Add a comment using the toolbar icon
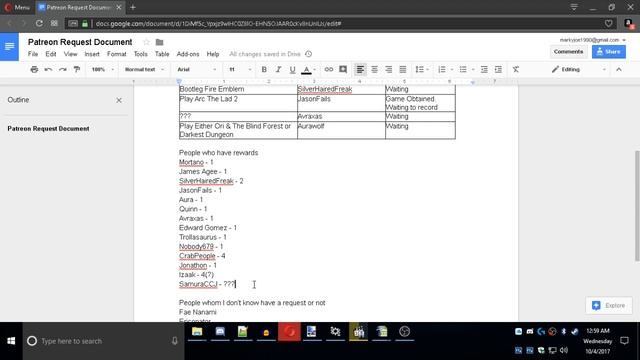 (x=343, y=69)
